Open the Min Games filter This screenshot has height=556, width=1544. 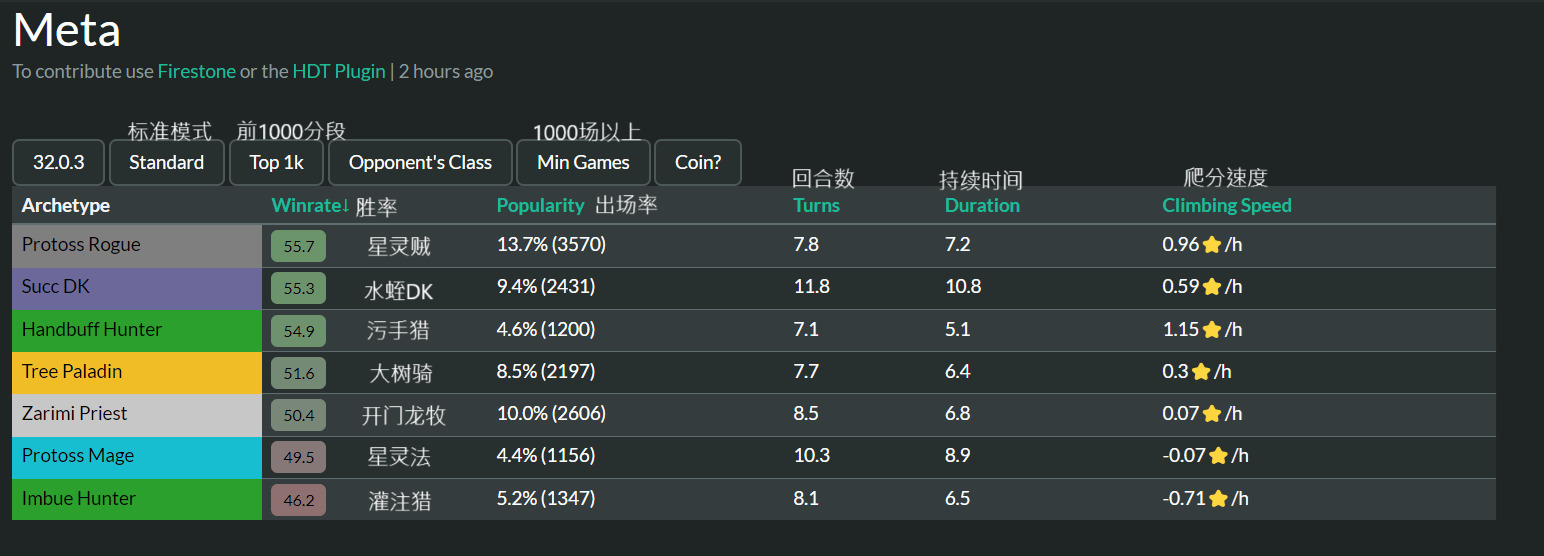point(583,162)
